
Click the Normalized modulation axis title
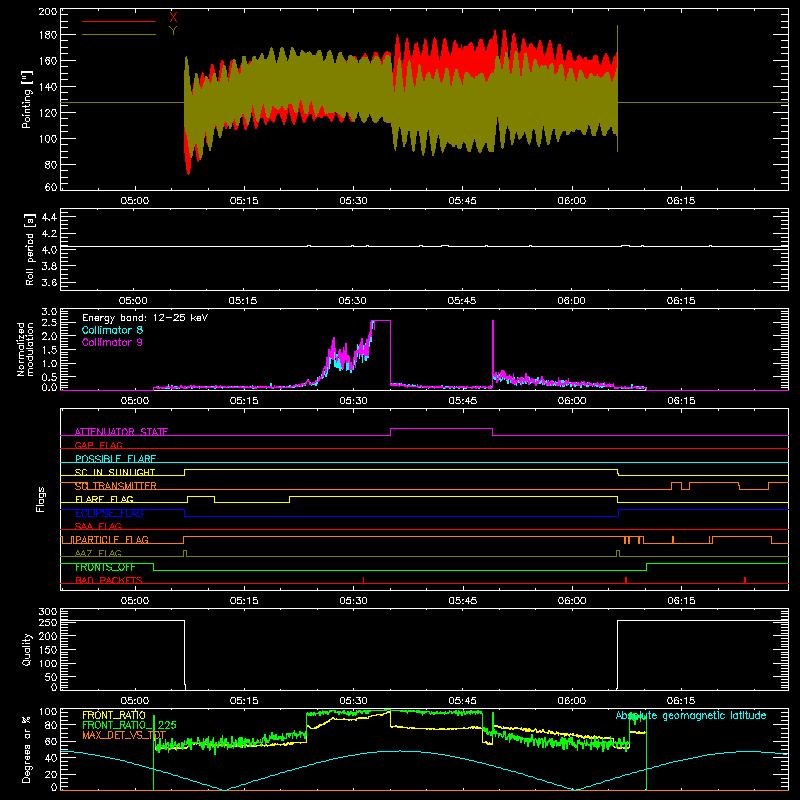(x=26, y=349)
